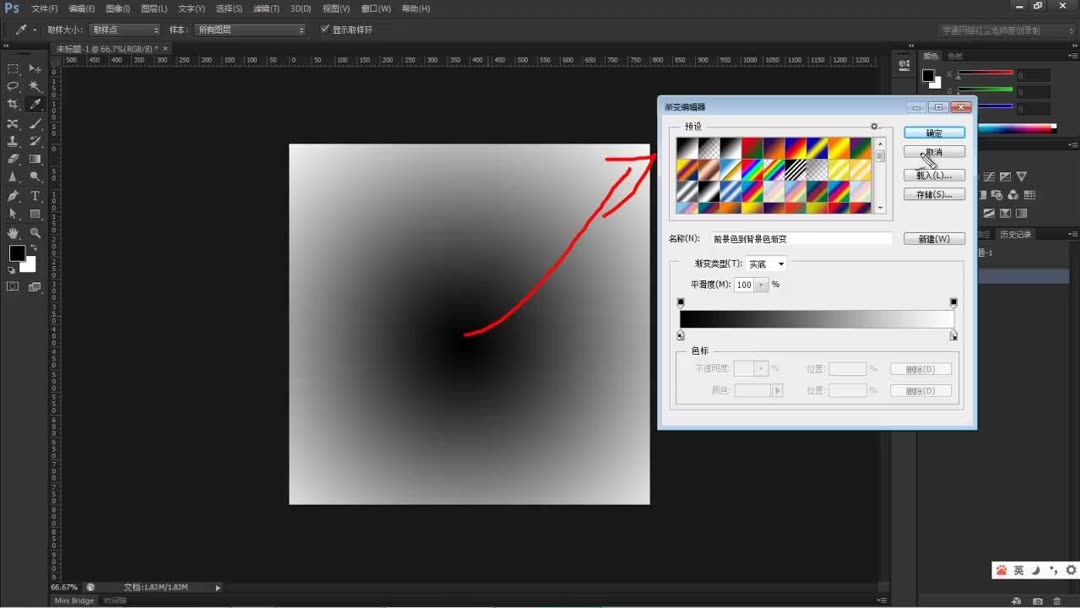Open the 渐变类型 dropdown
This screenshot has width=1080, height=608.
[765, 263]
